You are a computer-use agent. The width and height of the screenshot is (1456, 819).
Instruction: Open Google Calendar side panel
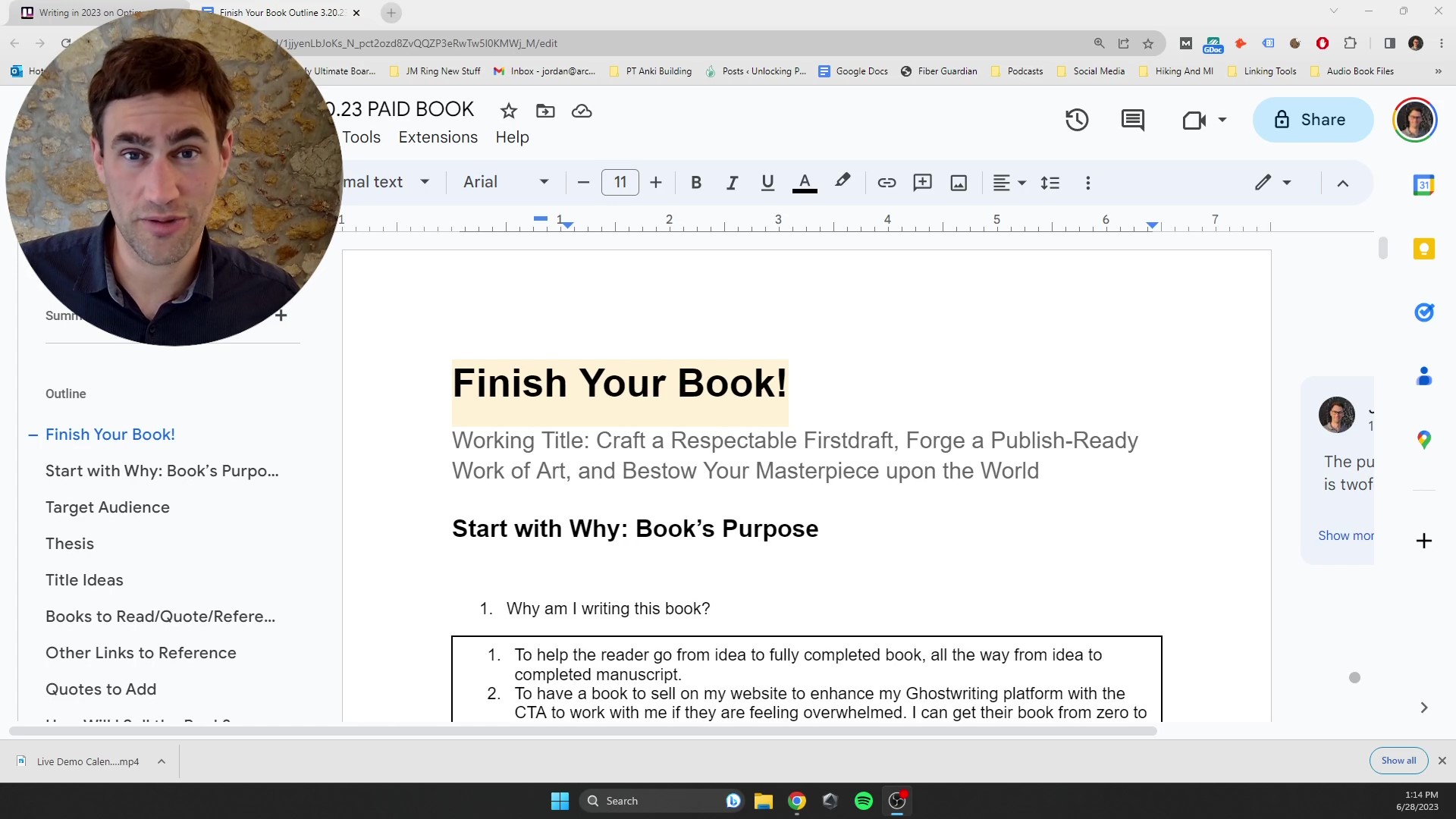click(x=1423, y=185)
